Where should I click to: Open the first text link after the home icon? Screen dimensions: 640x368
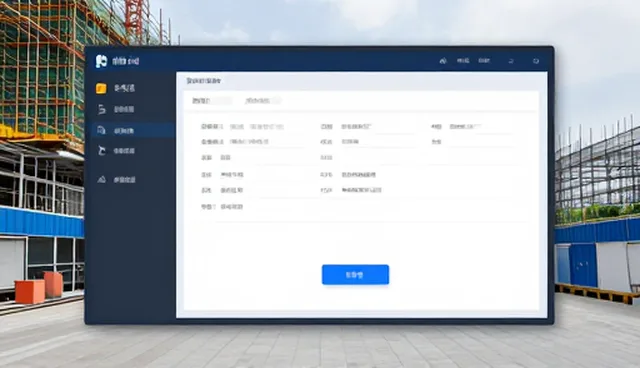(463, 61)
